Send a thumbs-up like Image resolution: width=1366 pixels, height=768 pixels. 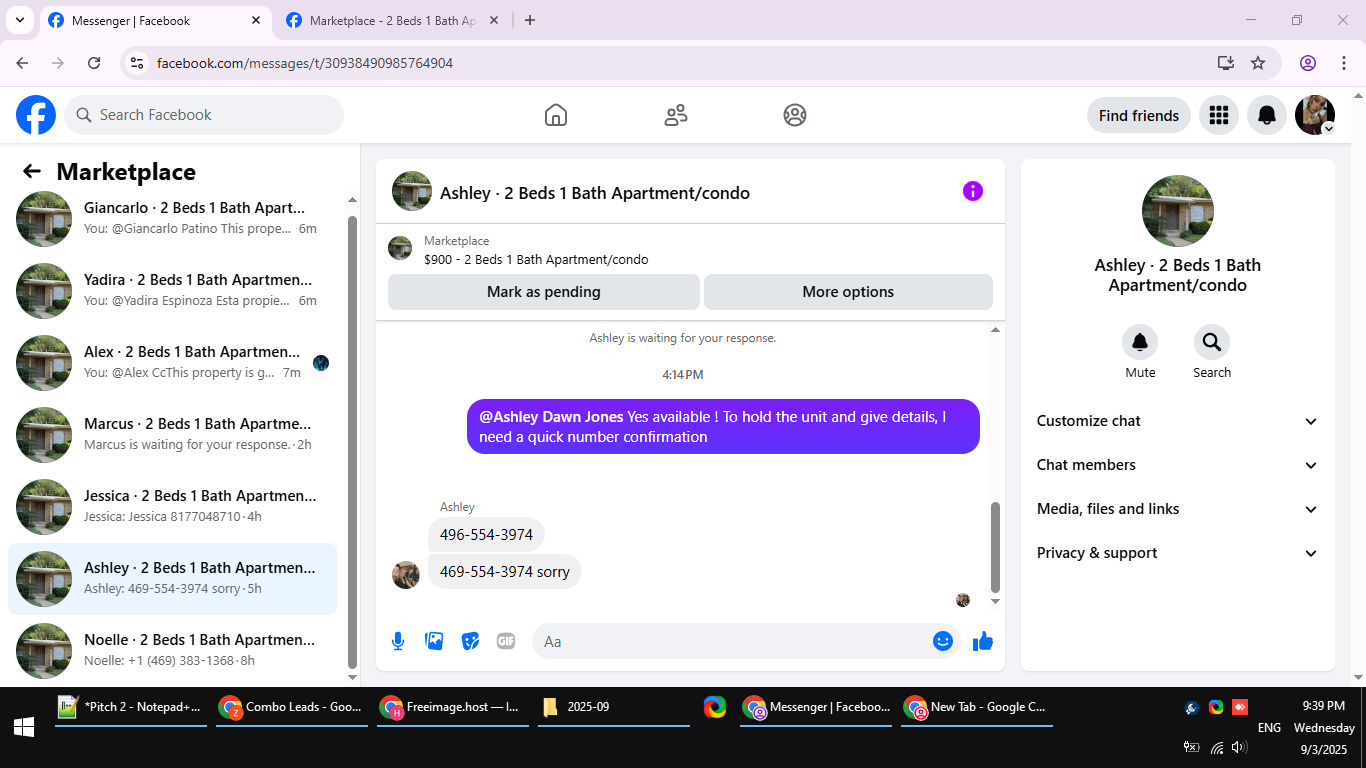click(x=983, y=641)
